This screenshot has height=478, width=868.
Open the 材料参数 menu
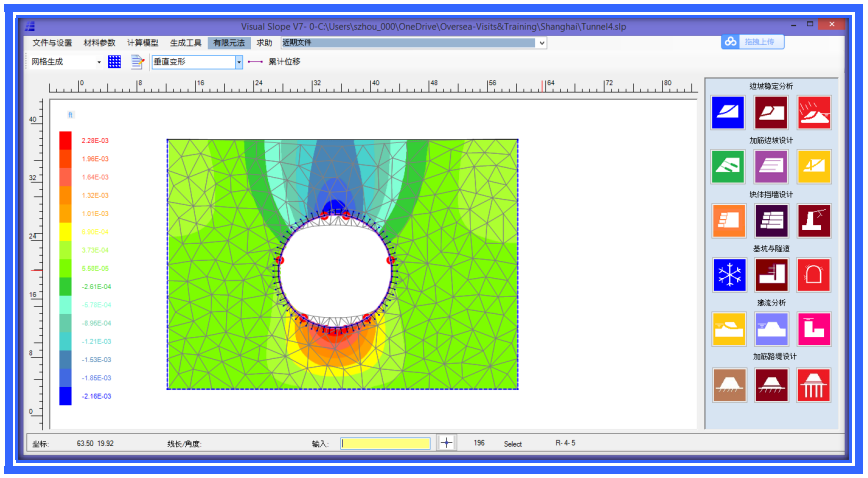pyautogui.click(x=99, y=43)
